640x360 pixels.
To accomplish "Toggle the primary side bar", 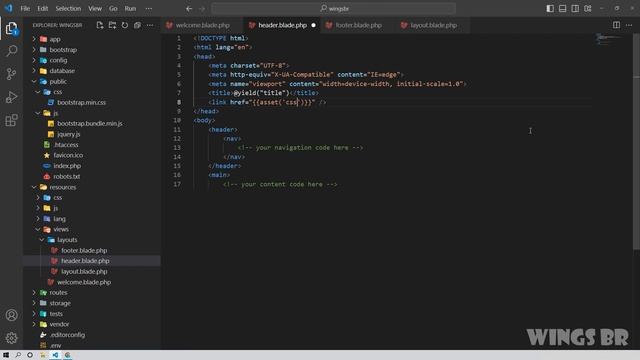I will tap(550, 9).
